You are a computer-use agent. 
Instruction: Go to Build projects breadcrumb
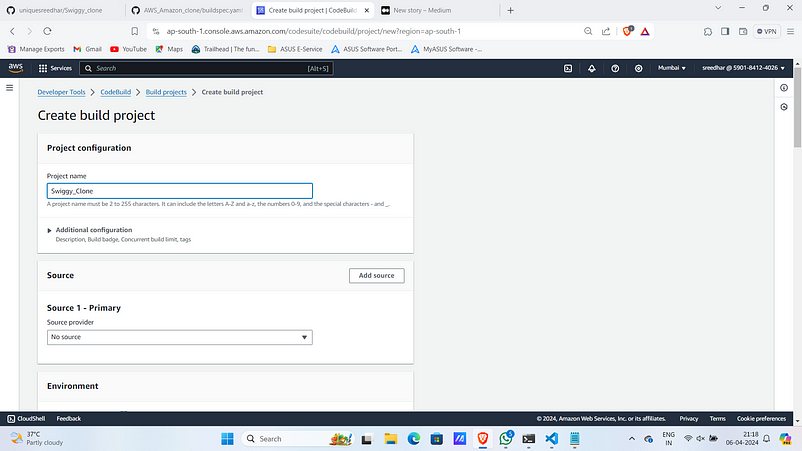pyautogui.click(x=166, y=92)
